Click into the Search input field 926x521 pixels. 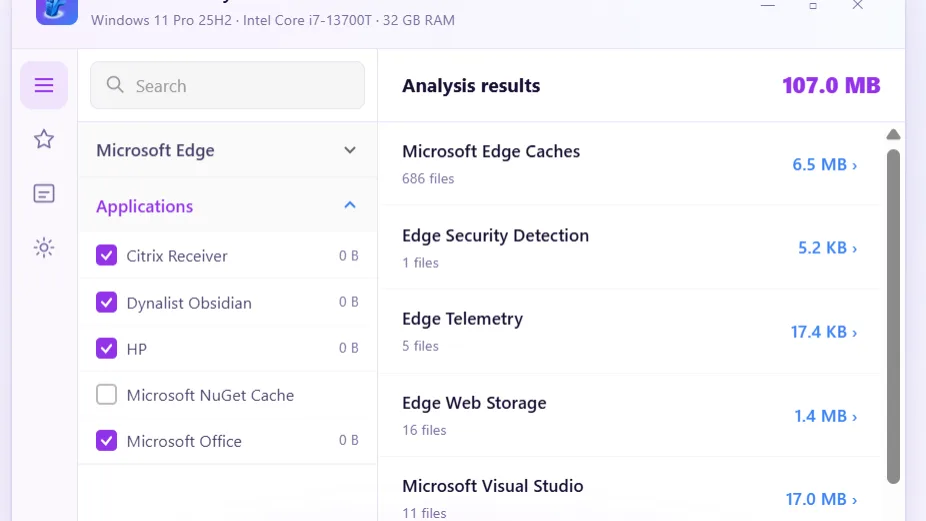227,85
